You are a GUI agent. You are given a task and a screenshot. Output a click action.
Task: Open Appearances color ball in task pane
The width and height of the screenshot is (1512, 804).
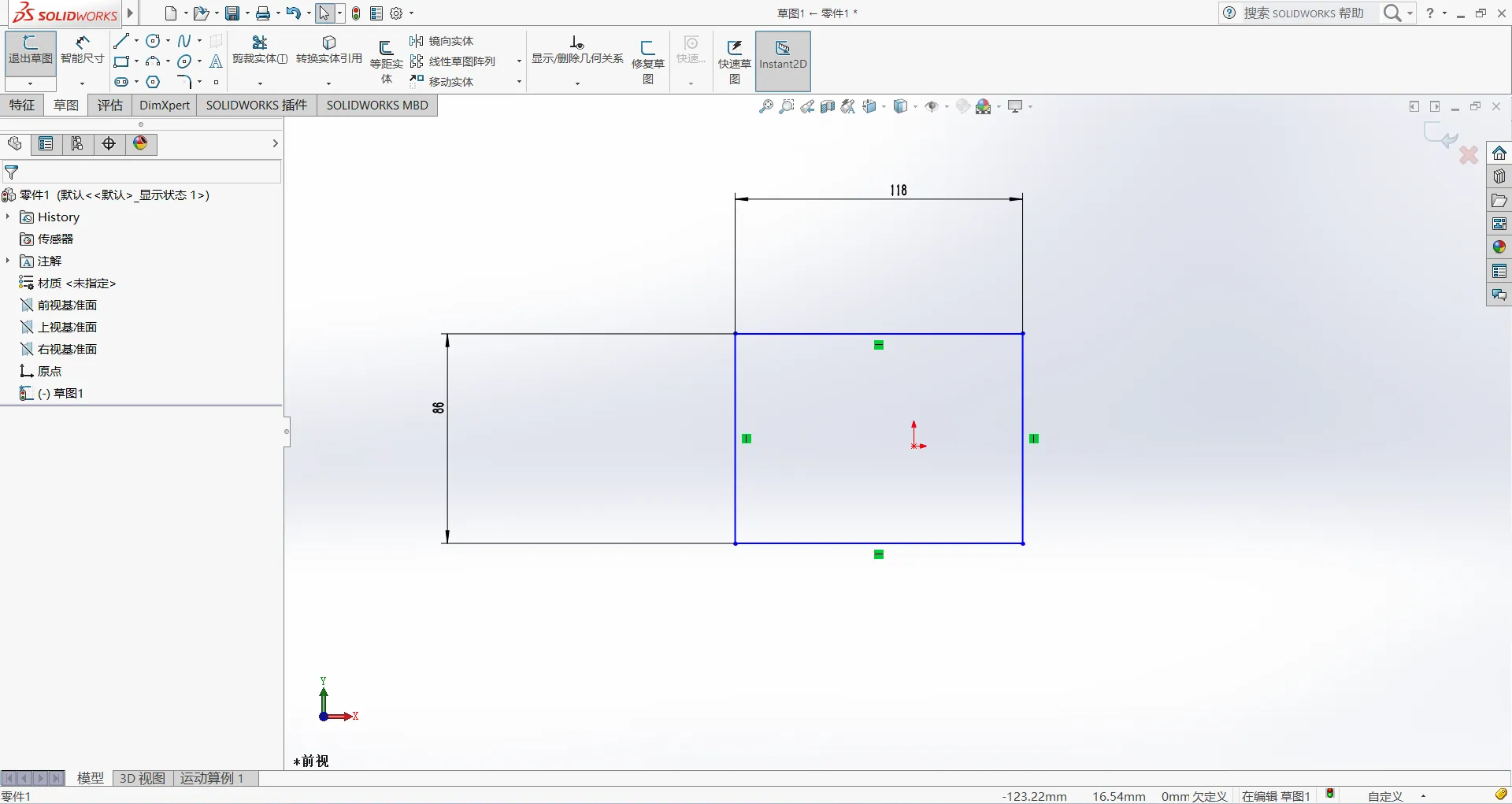click(1499, 247)
